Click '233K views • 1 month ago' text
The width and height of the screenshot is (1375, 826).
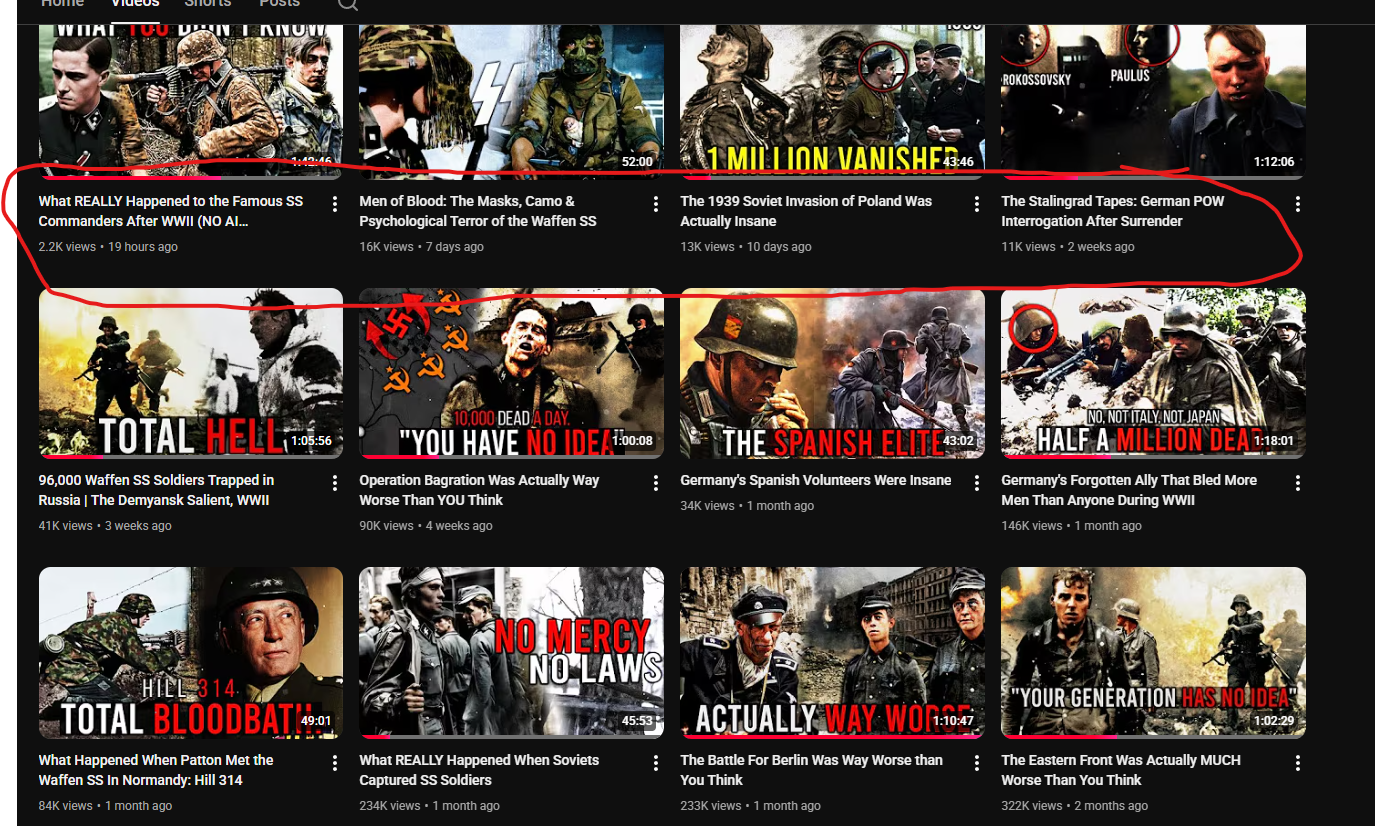point(751,806)
